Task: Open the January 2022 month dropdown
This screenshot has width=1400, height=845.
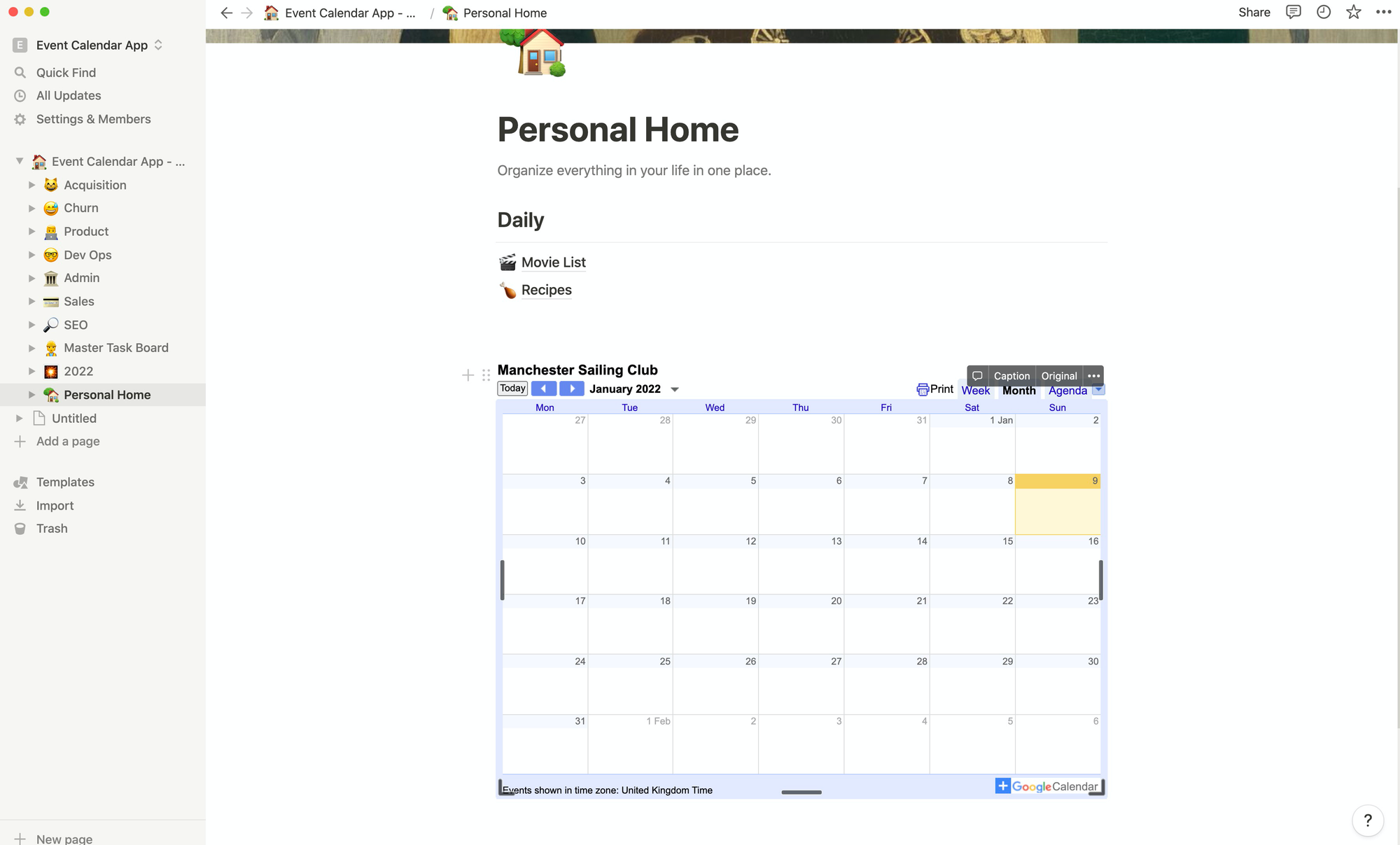Action: pyautogui.click(x=675, y=389)
